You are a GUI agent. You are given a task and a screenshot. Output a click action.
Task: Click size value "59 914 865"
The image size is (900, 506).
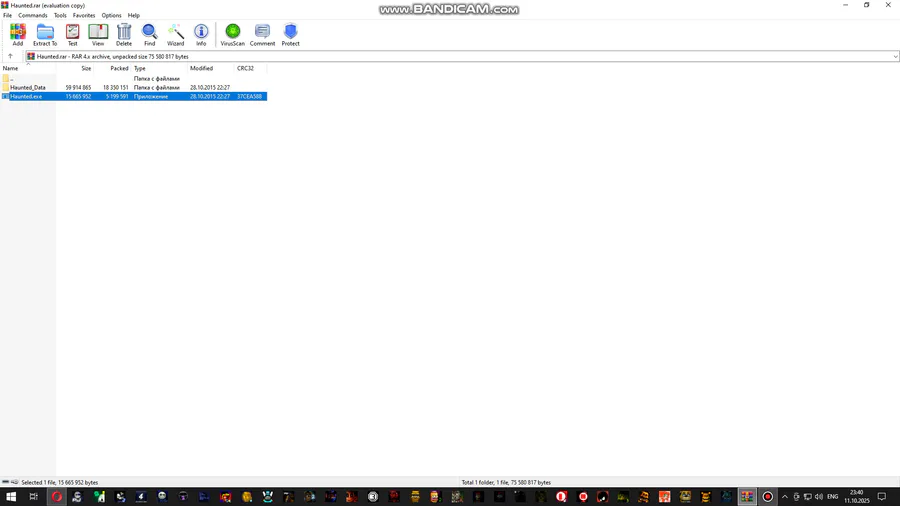(78, 88)
